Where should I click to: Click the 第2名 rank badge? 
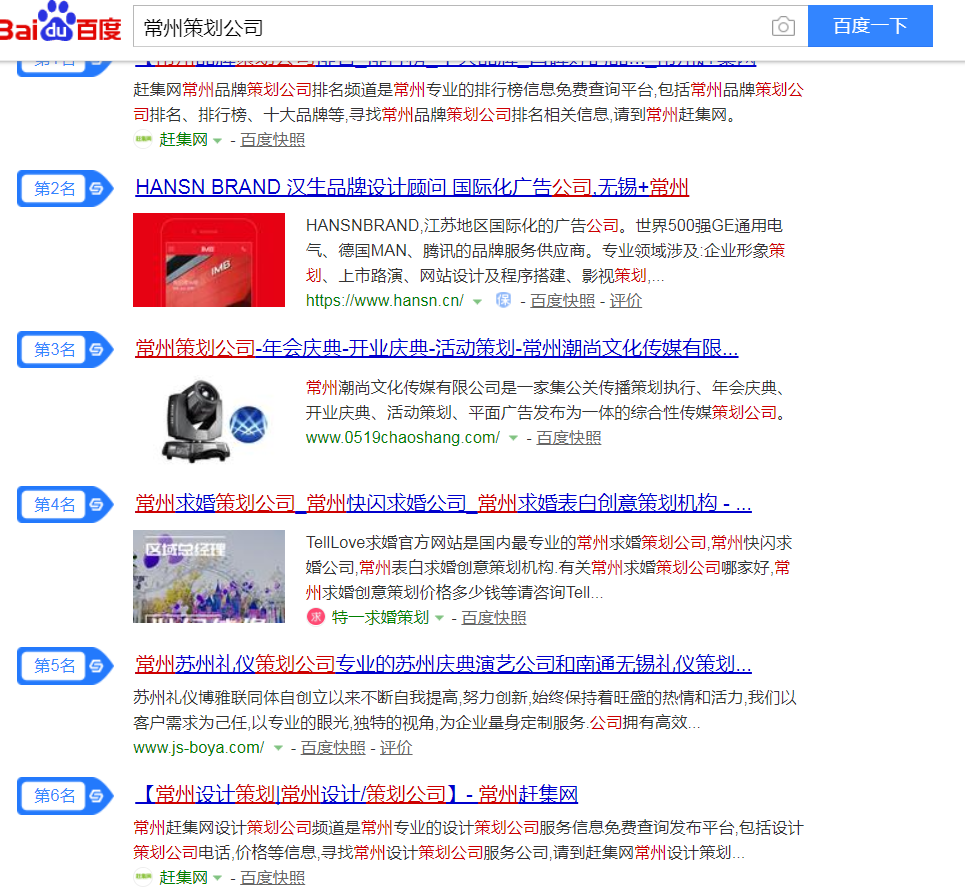tap(65, 188)
